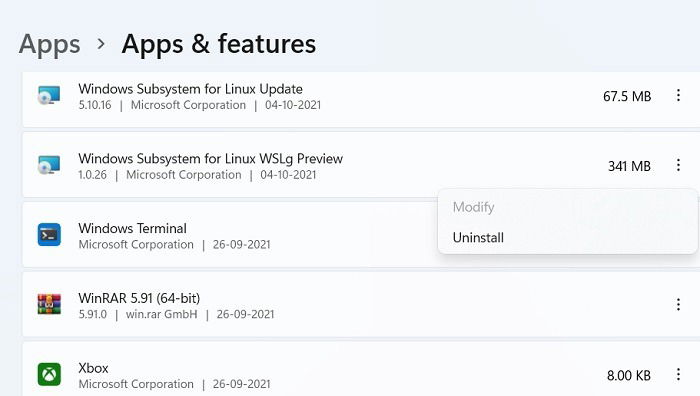The image size is (700, 396).
Task: Click the Apps & features heading
Action: coord(219,44)
